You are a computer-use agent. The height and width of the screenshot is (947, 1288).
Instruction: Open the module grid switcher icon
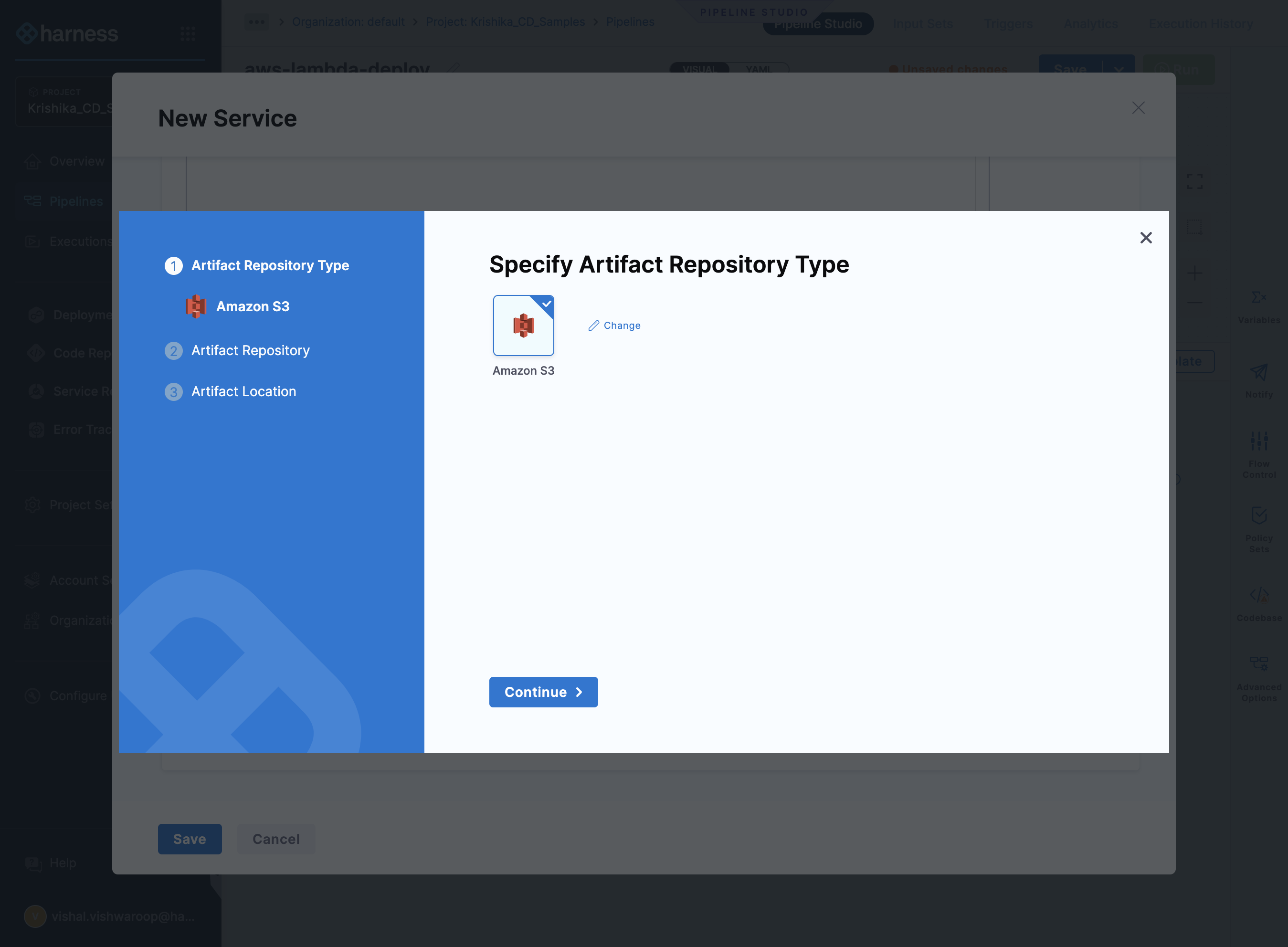point(188,34)
